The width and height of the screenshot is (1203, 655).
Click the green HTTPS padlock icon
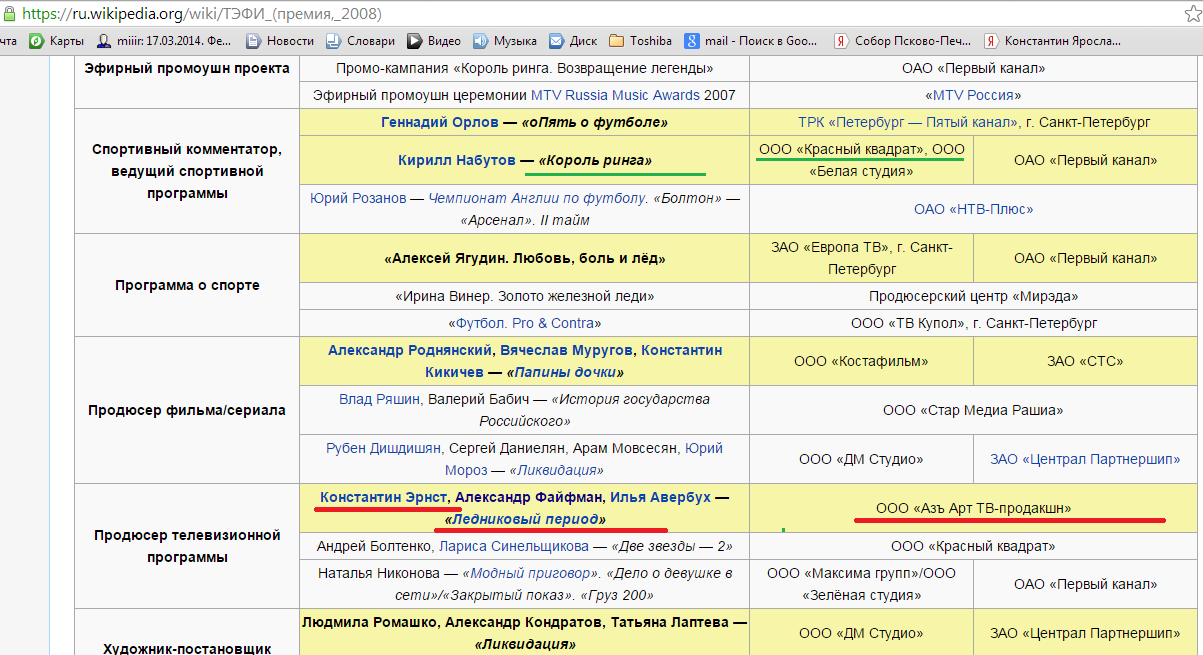[x=8, y=14]
